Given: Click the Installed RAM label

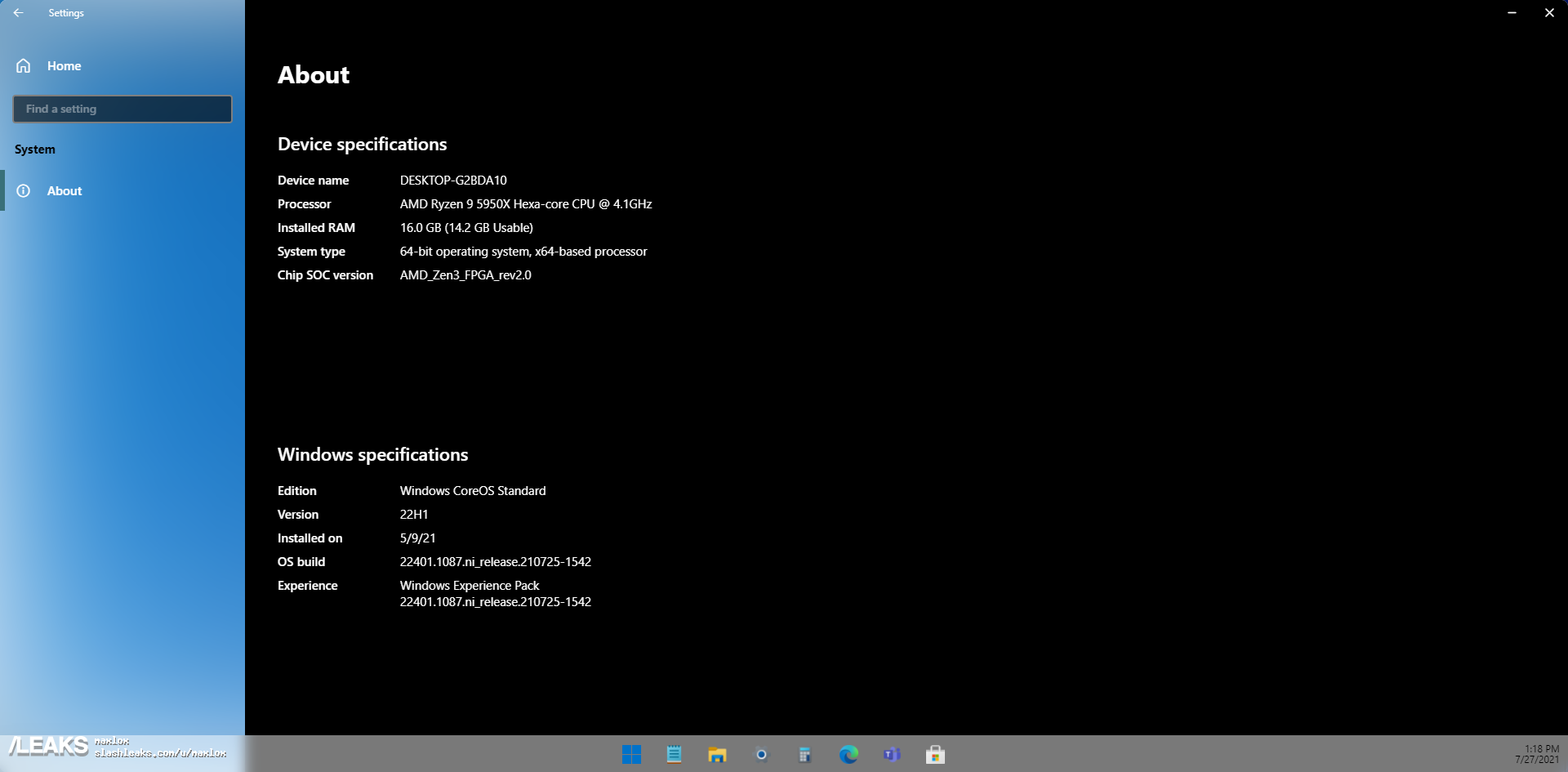Looking at the screenshot, I should (316, 228).
